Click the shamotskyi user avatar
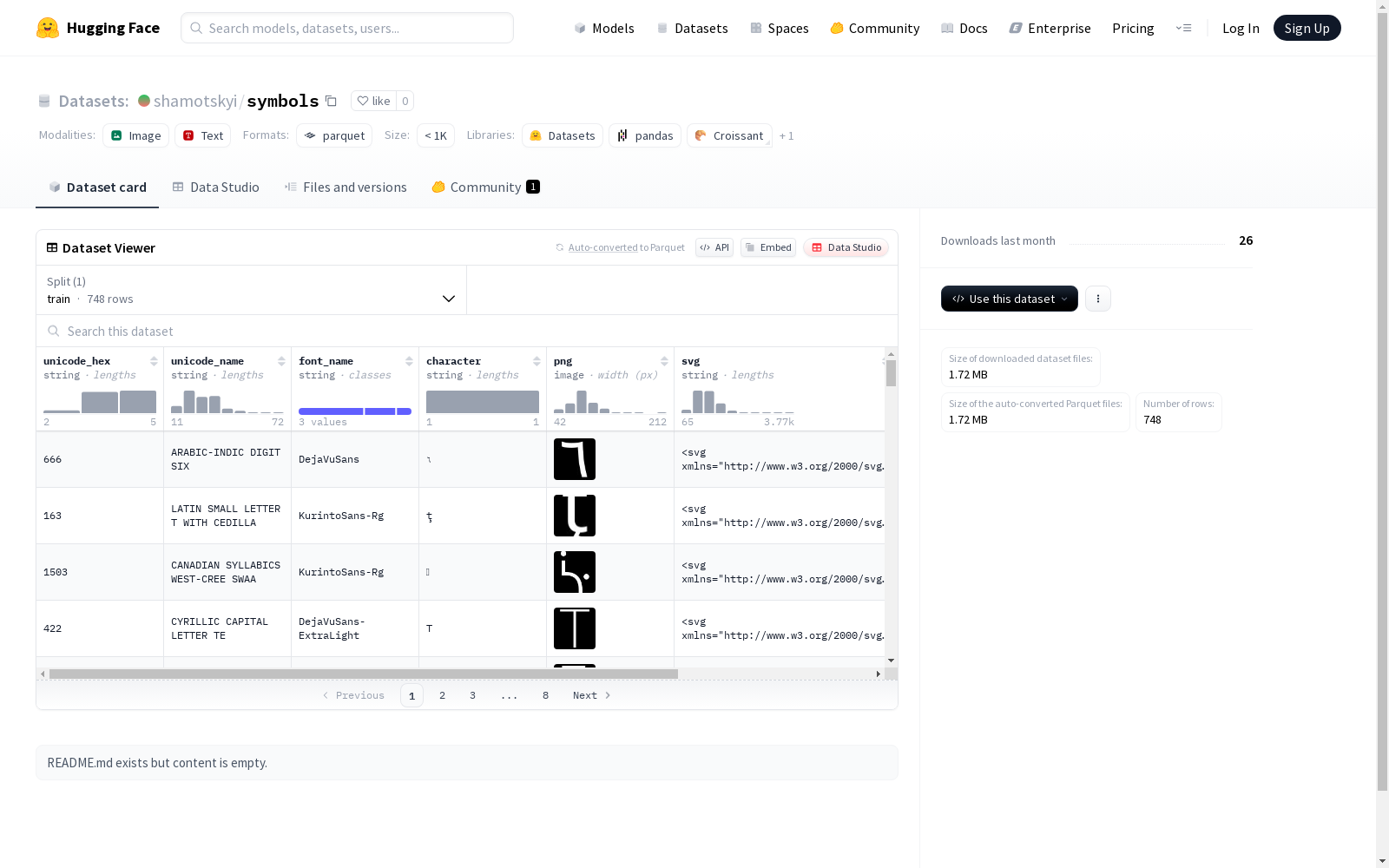This screenshot has width=1389, height=868. pyautogui.click(x=144, y=101)
